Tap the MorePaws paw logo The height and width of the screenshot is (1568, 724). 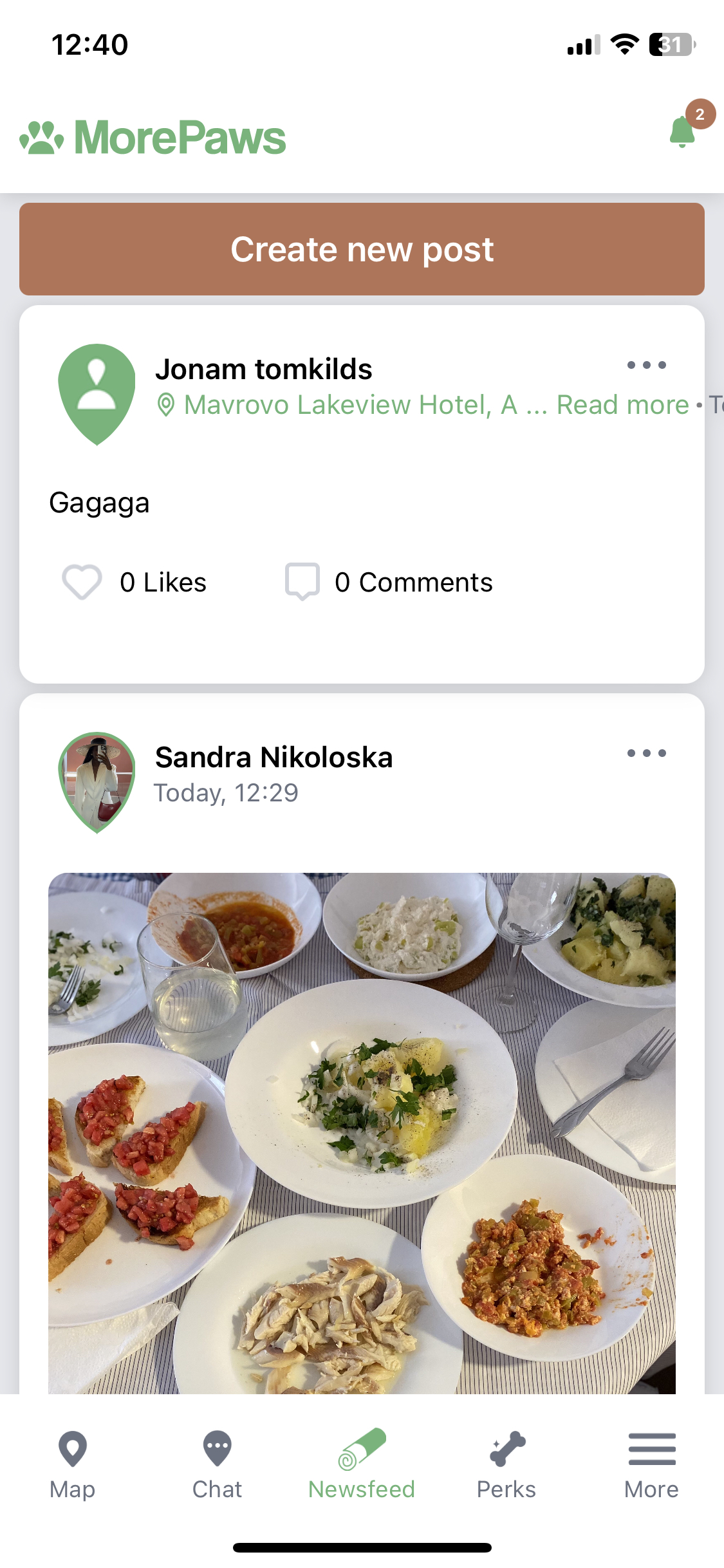coord(42,137)
